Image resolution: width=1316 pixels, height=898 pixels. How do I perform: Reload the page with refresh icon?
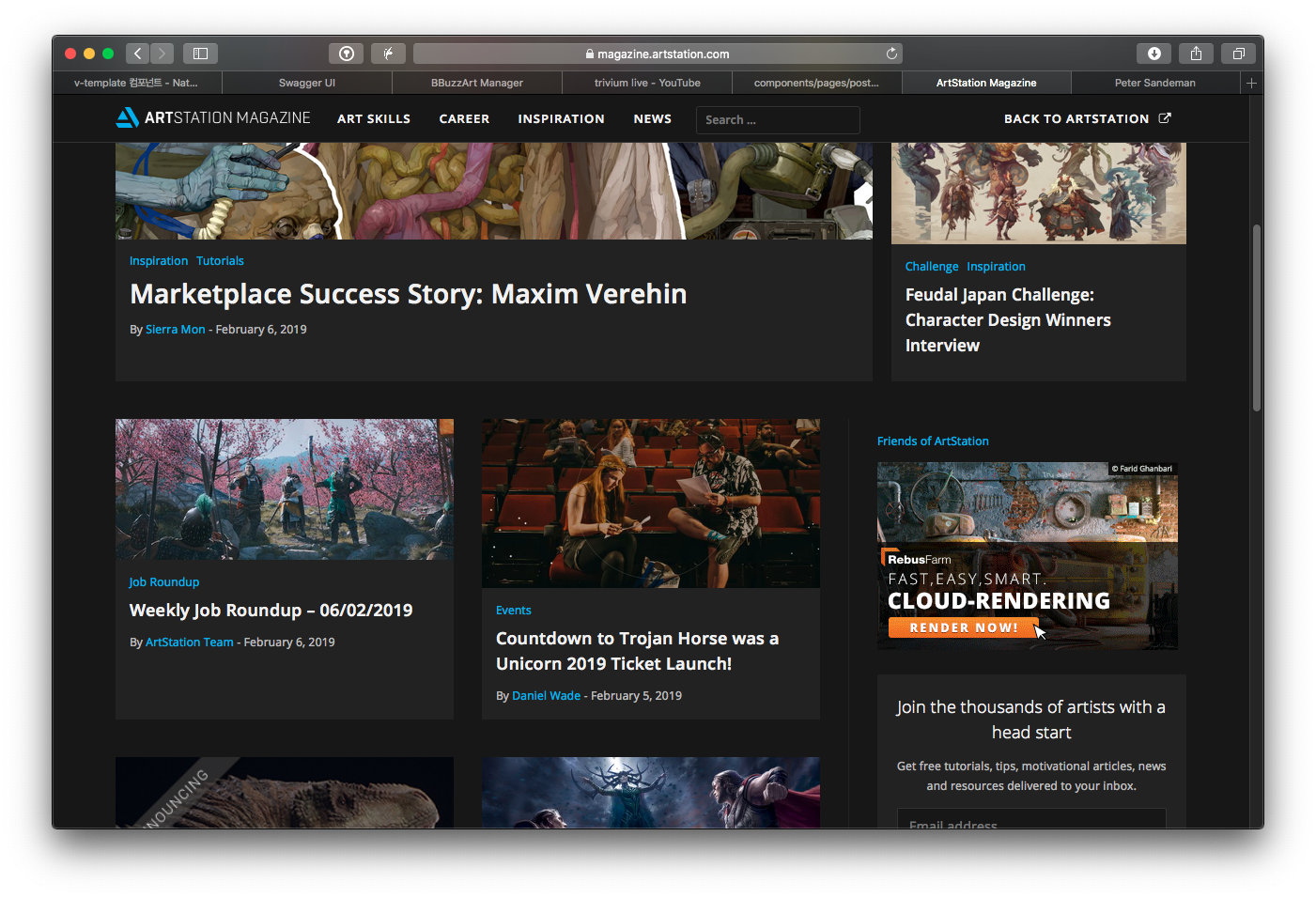(891, 54)
